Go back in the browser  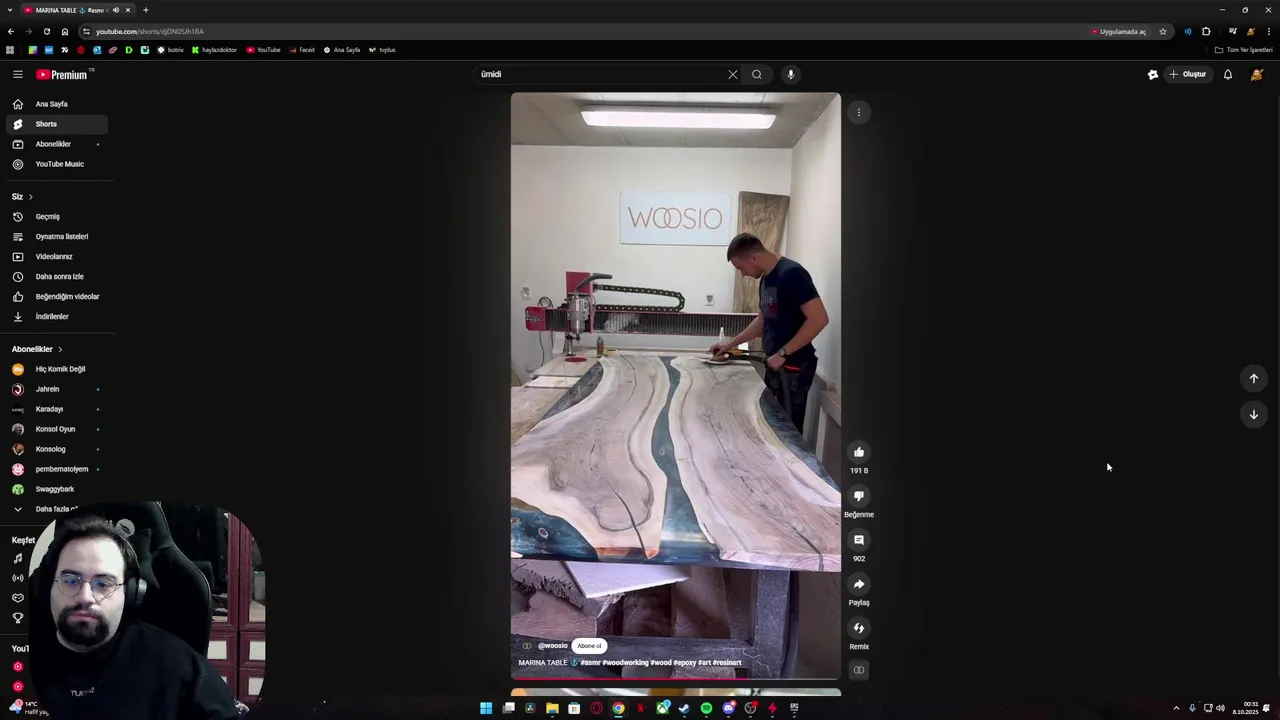click(x=11, y=32)
